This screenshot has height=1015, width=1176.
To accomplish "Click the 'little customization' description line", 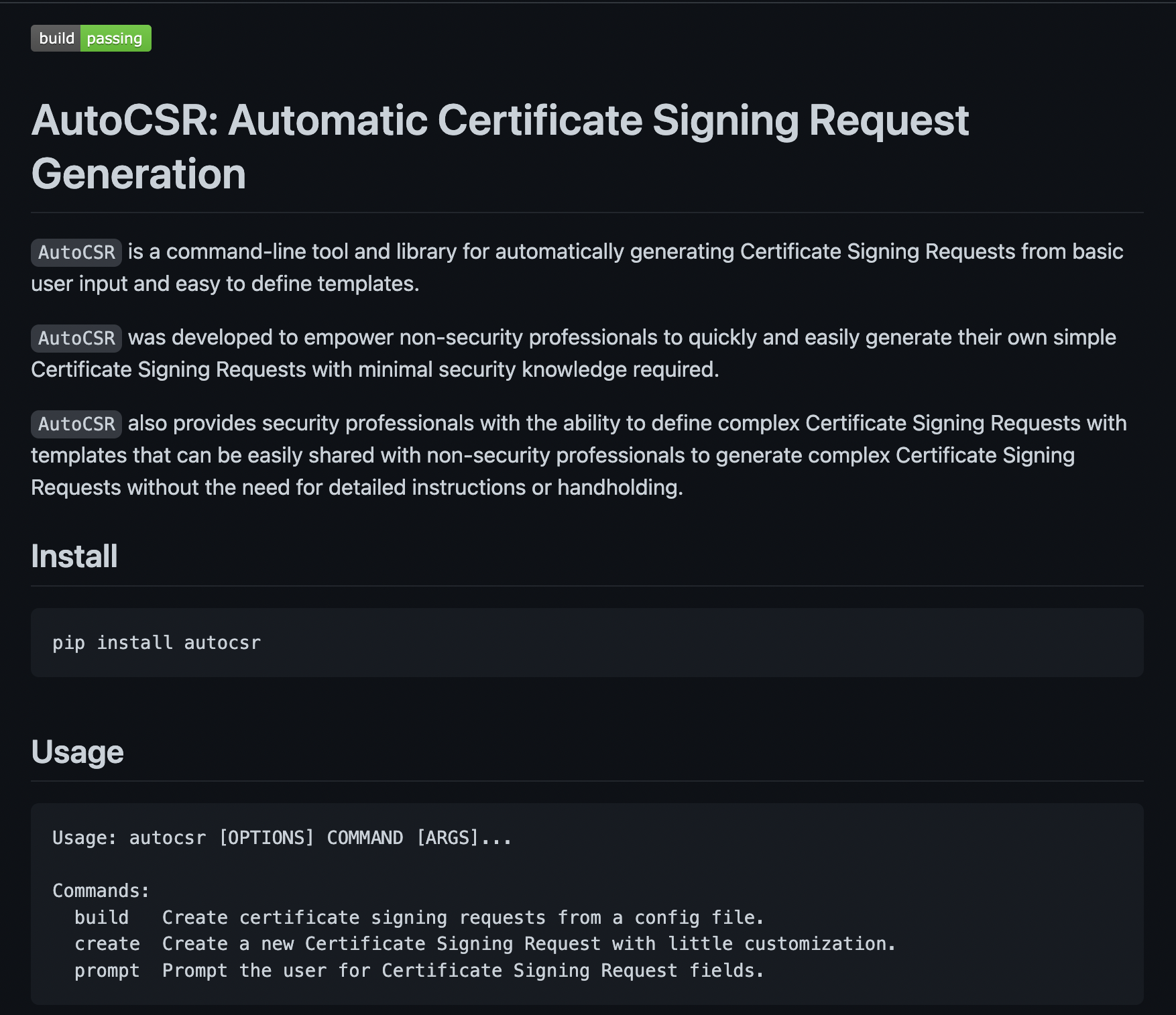I will click(529, 944).
